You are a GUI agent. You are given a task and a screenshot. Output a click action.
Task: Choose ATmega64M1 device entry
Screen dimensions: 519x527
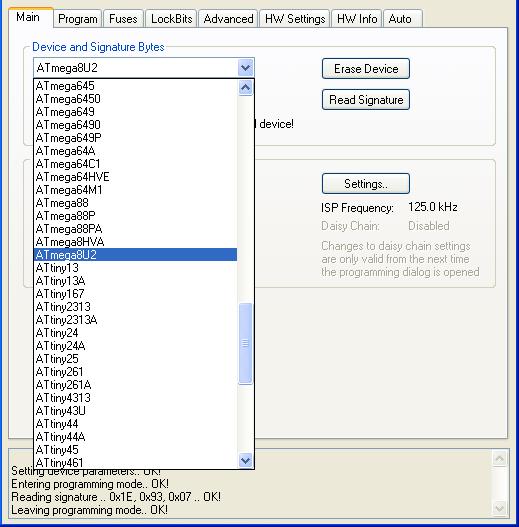point(135,190)
